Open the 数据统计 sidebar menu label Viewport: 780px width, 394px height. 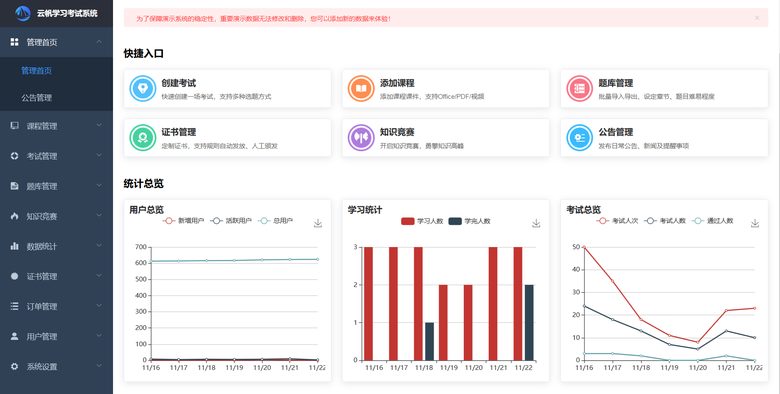[x=42, y=246]
